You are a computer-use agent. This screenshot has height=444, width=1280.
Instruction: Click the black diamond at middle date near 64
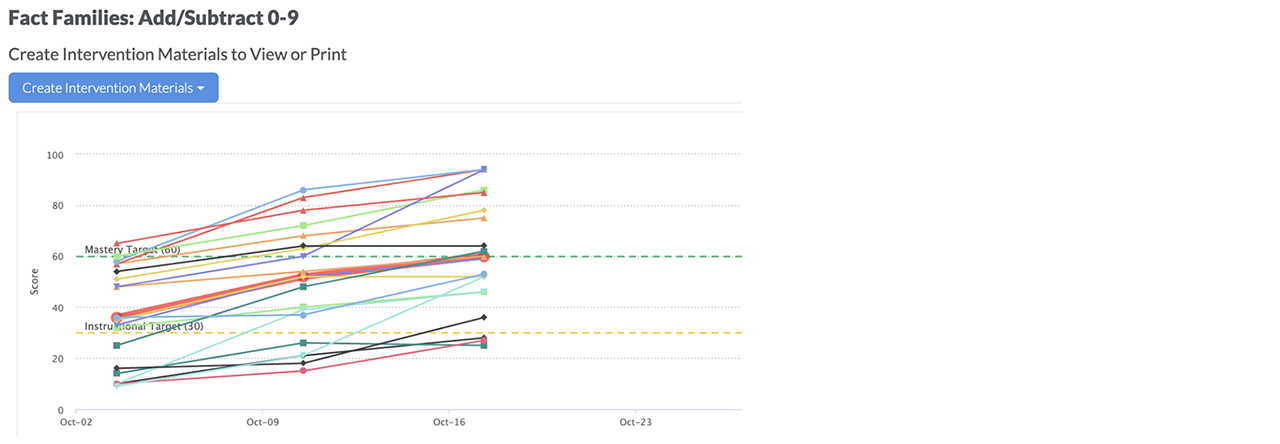click(303, 246)
